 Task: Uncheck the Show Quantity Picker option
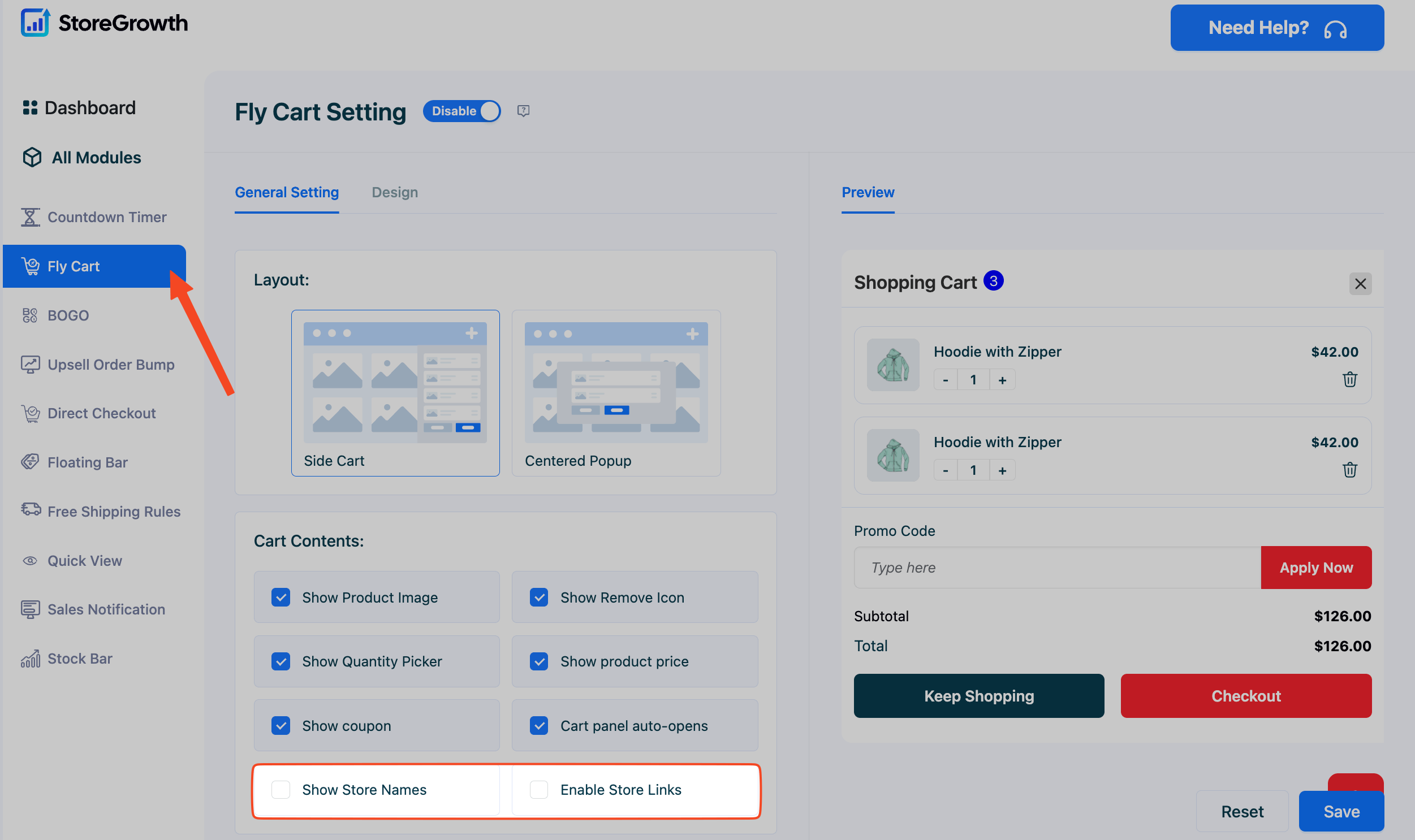tap(281, 661)
